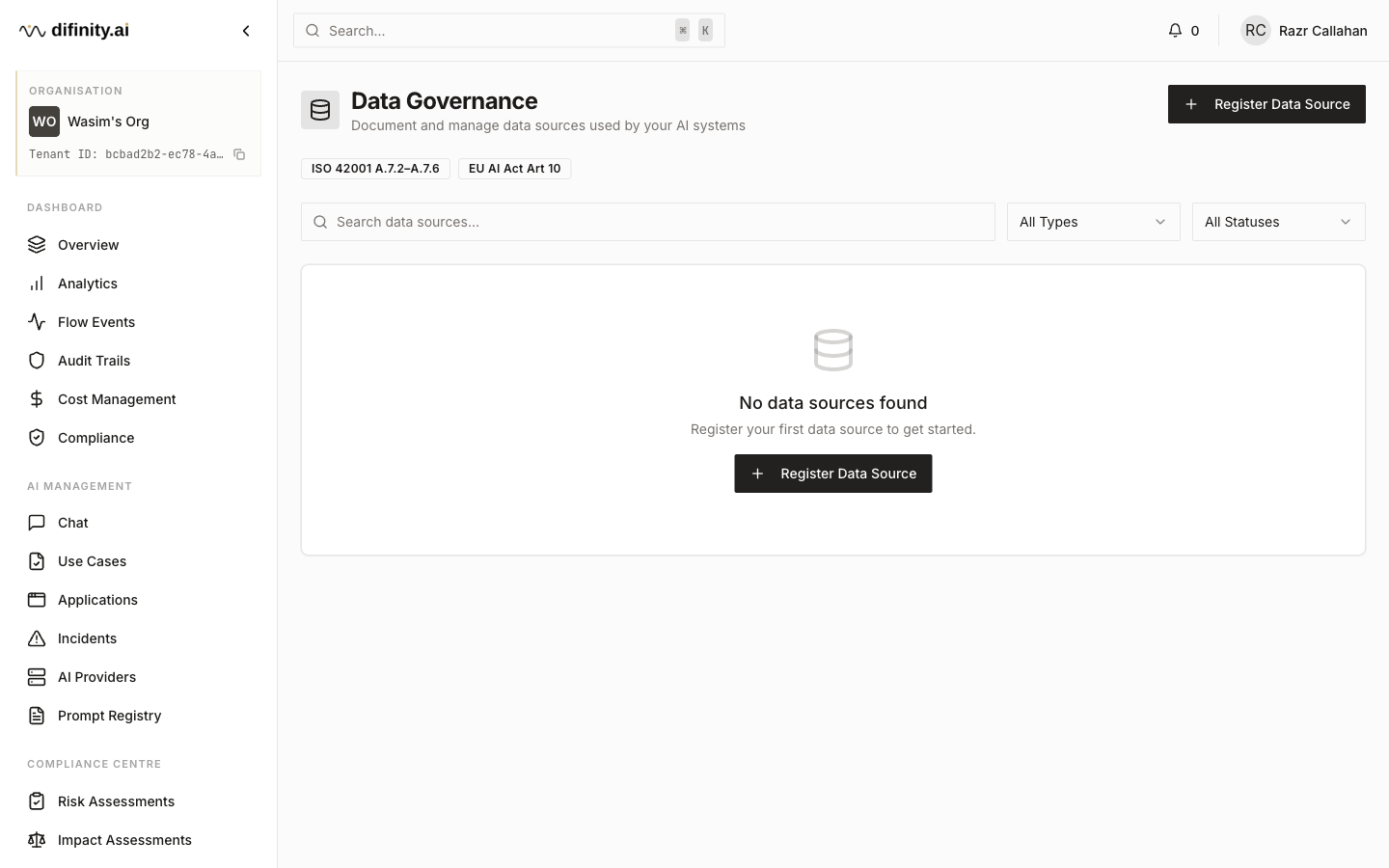Viewport: 1389px width, 868px height.
Task: Go to Incidents label in sidebar
Action: pos(87,638)
